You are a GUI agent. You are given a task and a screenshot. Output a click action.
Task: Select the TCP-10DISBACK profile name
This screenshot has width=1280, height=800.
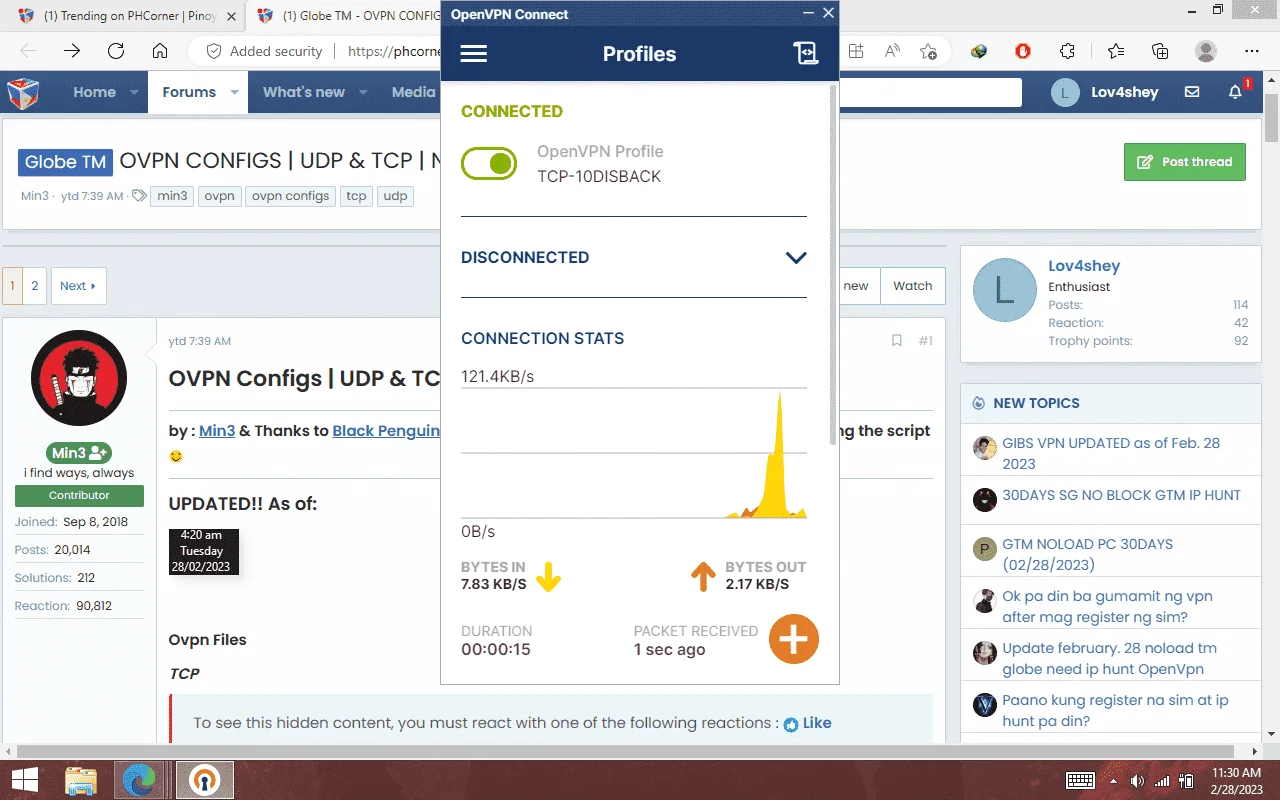tap(599, 176)
